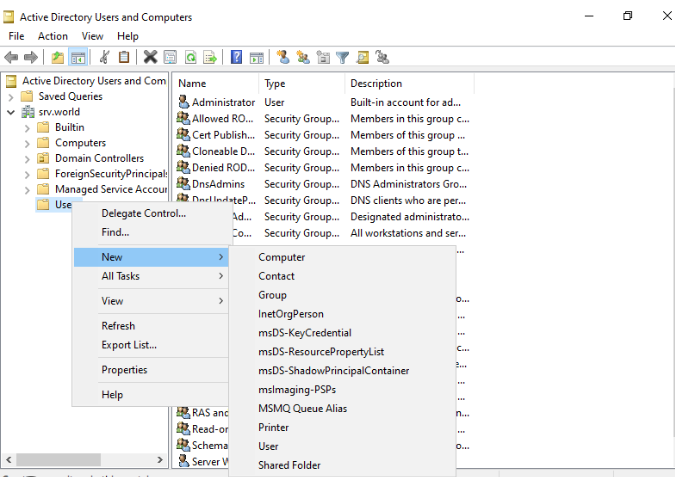
Task: Sort list by Description column header
Action: (409, 84)
